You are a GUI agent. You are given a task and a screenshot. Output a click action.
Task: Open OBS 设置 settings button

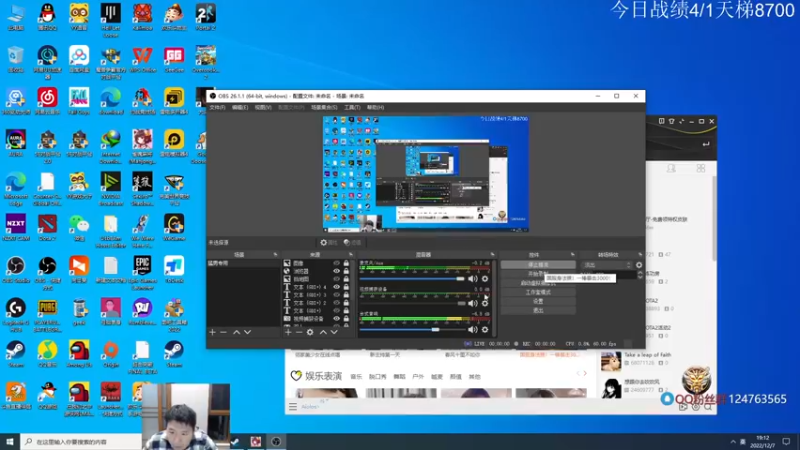point(538,301)
